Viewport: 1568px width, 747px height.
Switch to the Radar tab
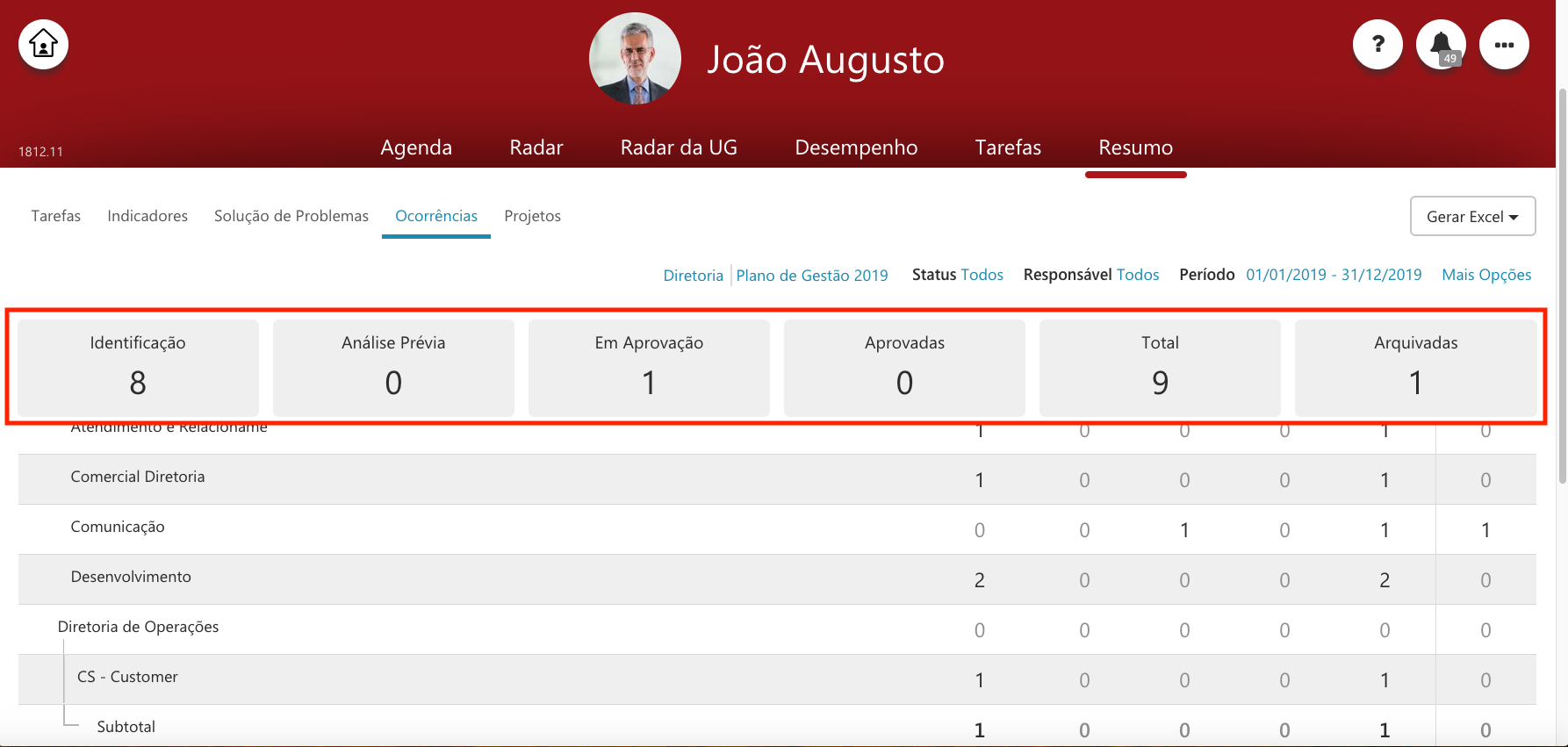[536, 147]
